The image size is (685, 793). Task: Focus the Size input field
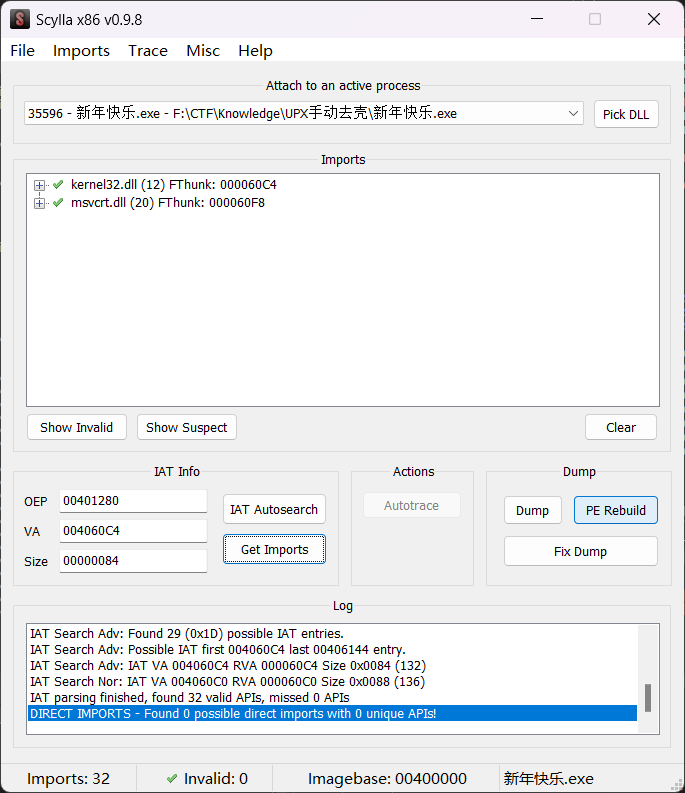tap(133, 561)
